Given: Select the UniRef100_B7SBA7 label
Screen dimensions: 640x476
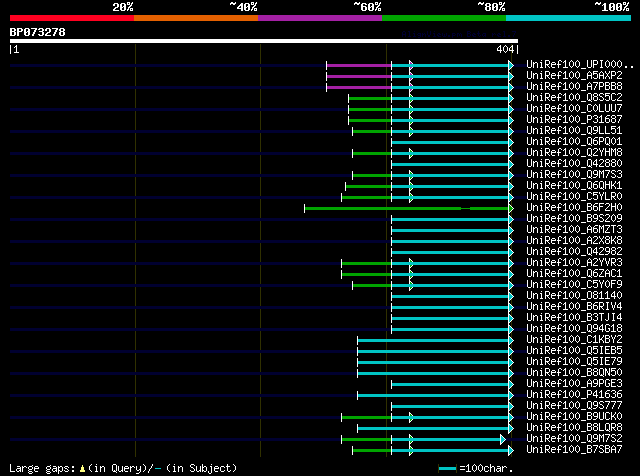Looking at the screenshot, I should click(x=574, y=450).
